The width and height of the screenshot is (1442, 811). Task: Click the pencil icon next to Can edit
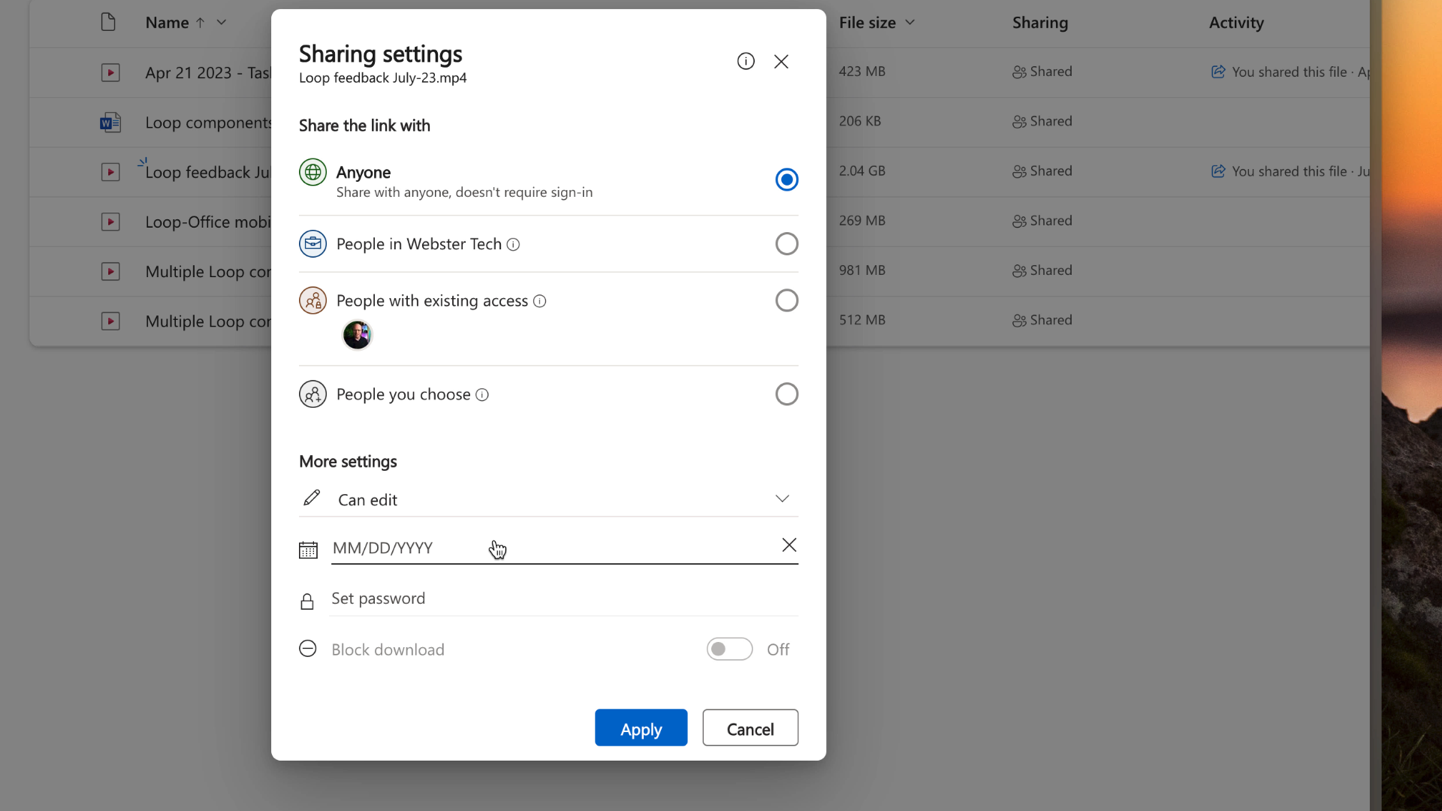click(x=310, y=499)
